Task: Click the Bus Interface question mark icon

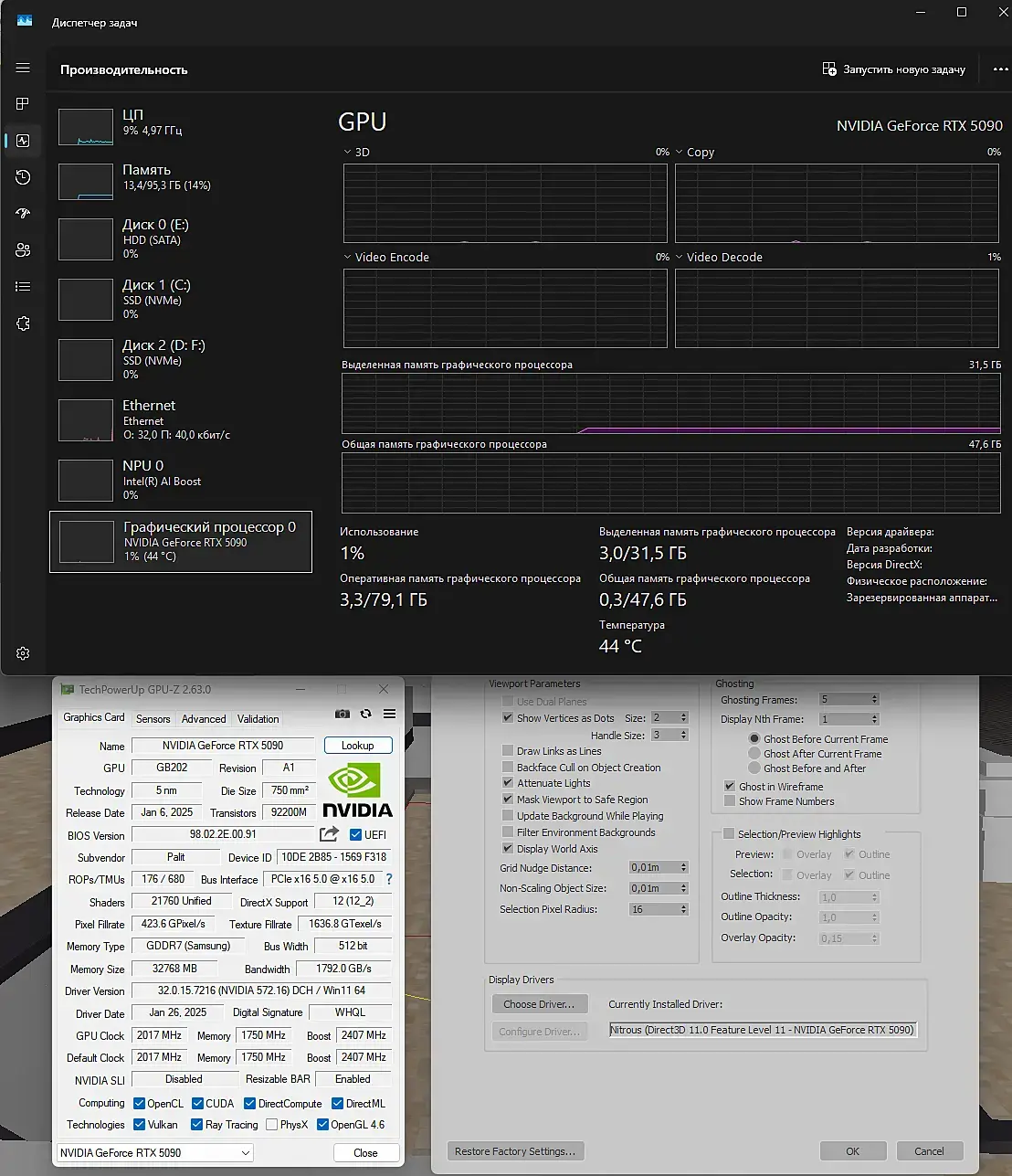Action: click(x=389, y=879)
